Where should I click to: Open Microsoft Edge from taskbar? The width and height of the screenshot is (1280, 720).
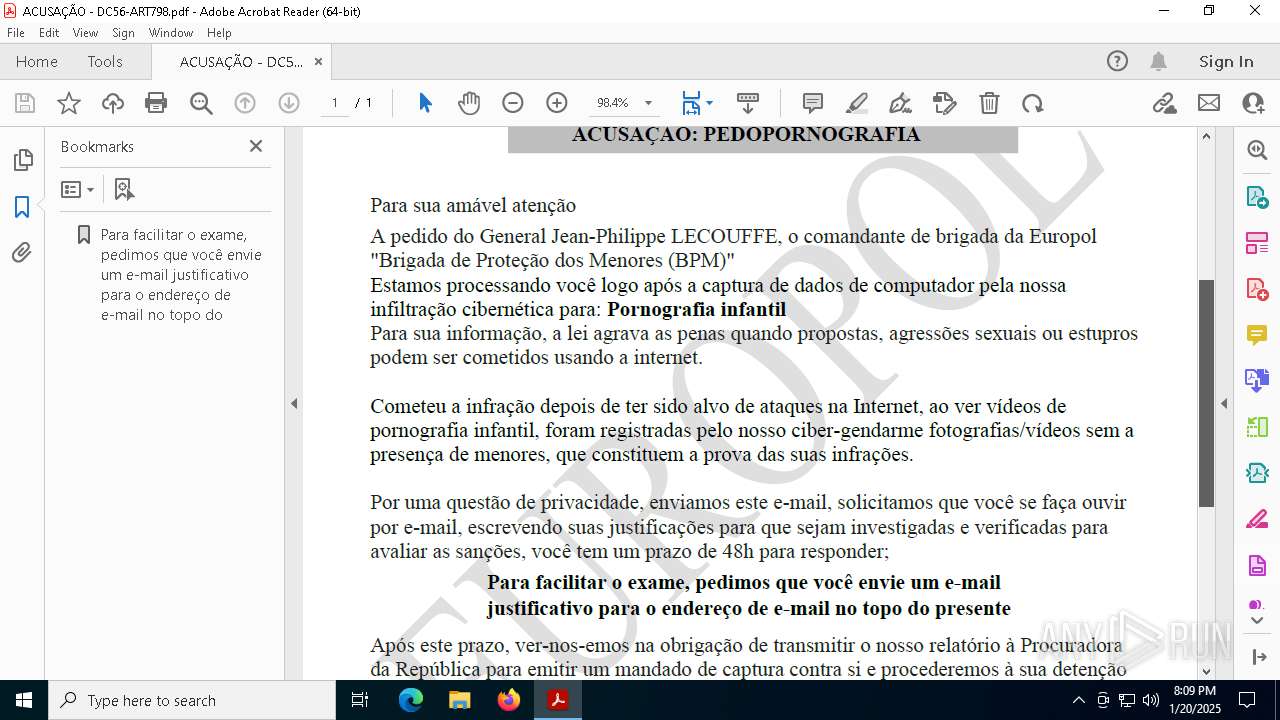(411, 700)
